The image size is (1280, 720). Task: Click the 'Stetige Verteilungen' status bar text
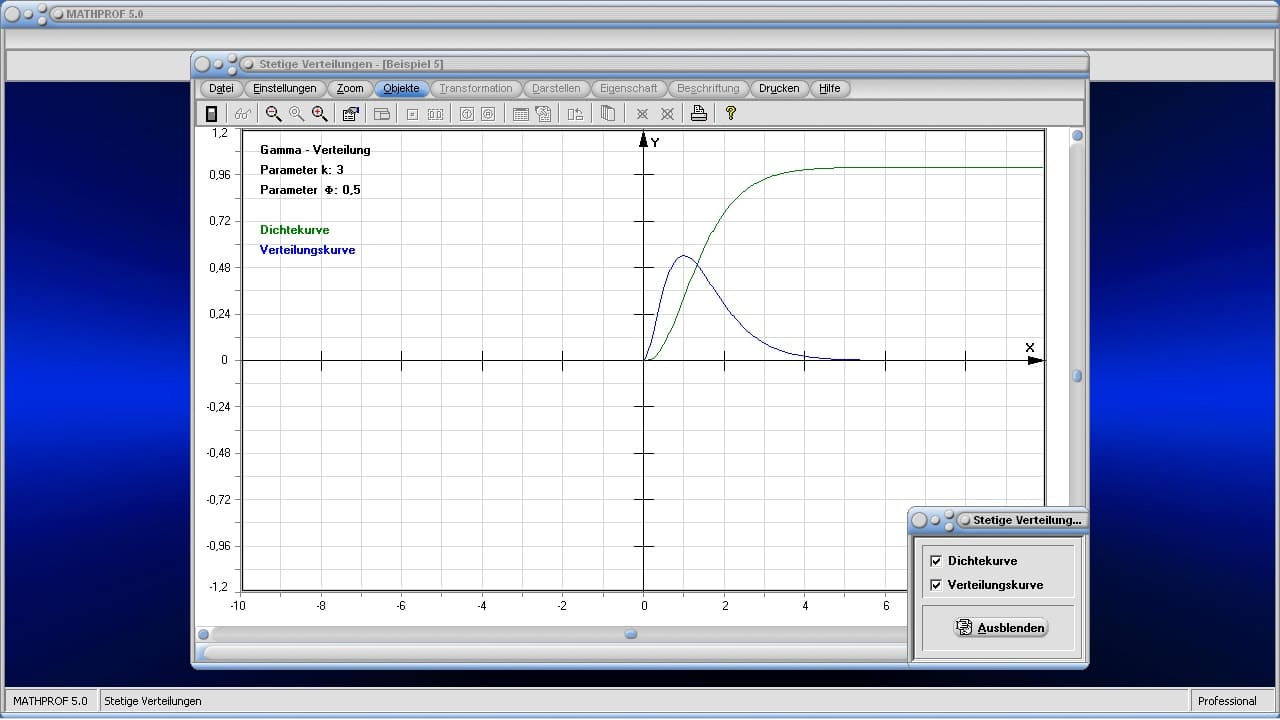point(153,701)
